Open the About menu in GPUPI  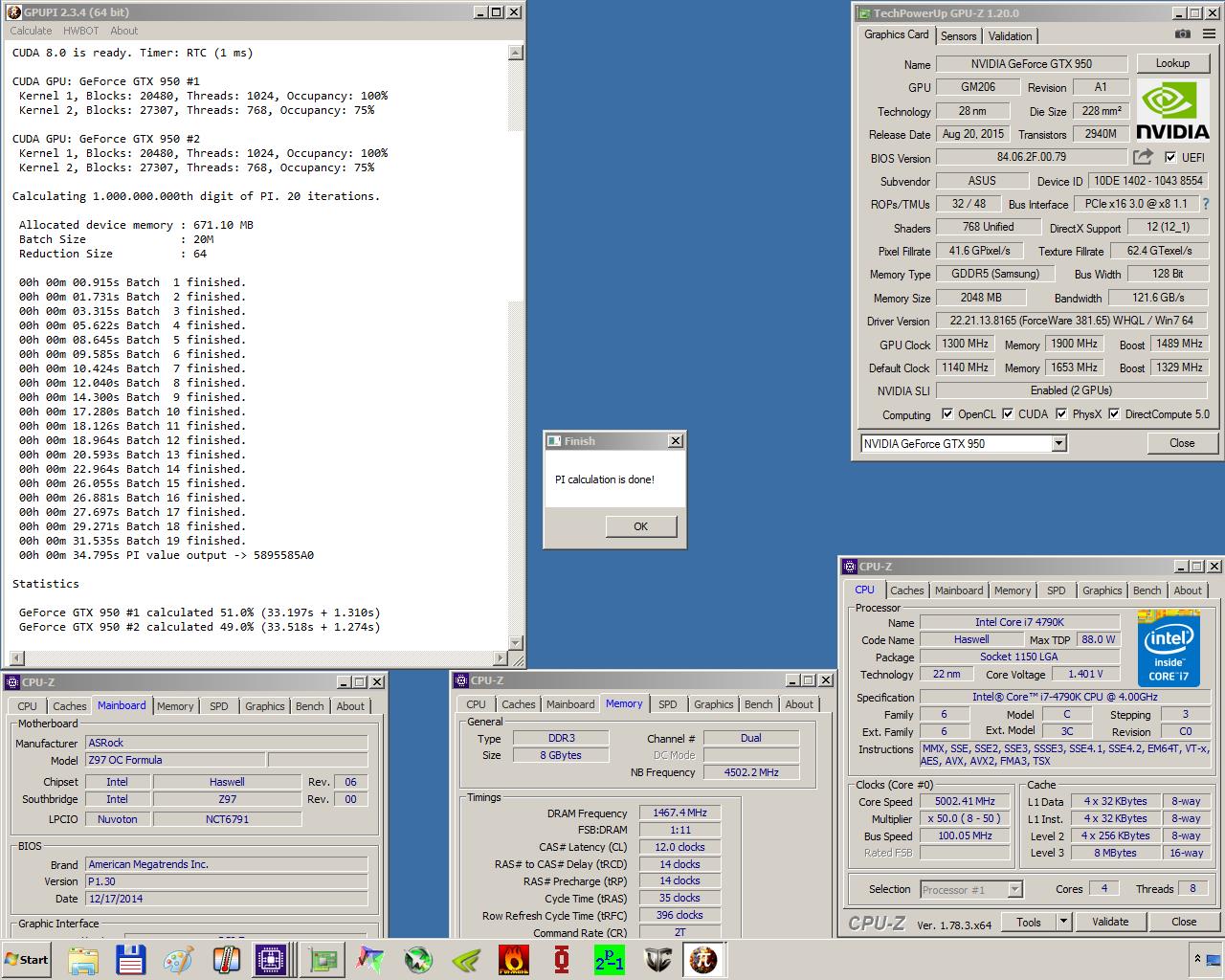124,31
